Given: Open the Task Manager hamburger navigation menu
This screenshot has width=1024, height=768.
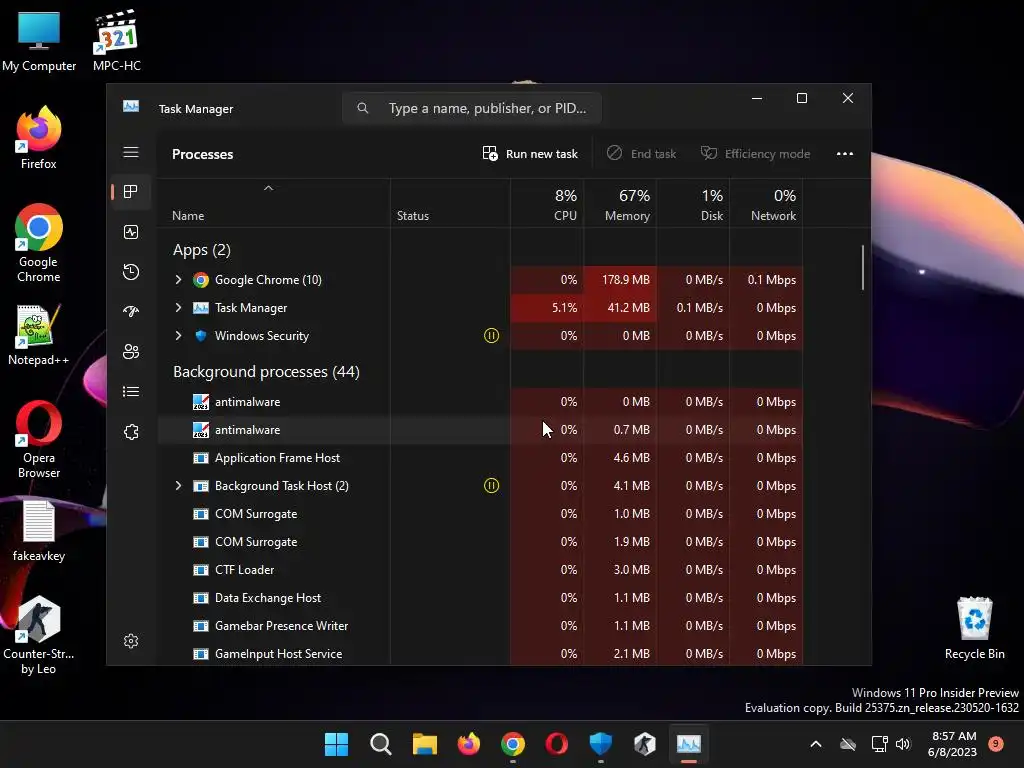Looking at the screenshot, I should click(131, 152).
